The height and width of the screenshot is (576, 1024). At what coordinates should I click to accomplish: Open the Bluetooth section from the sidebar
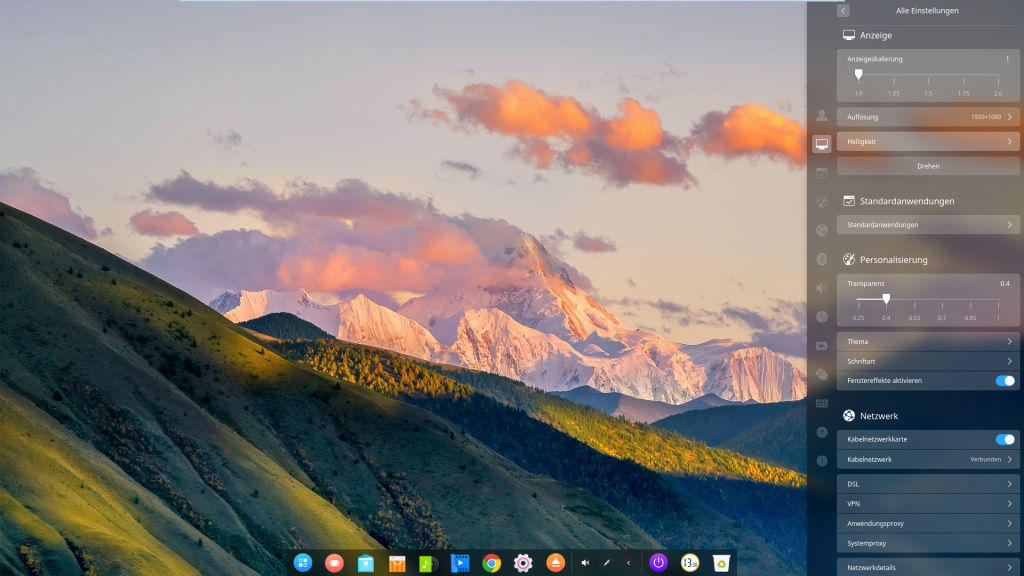[x=821, y=259]
